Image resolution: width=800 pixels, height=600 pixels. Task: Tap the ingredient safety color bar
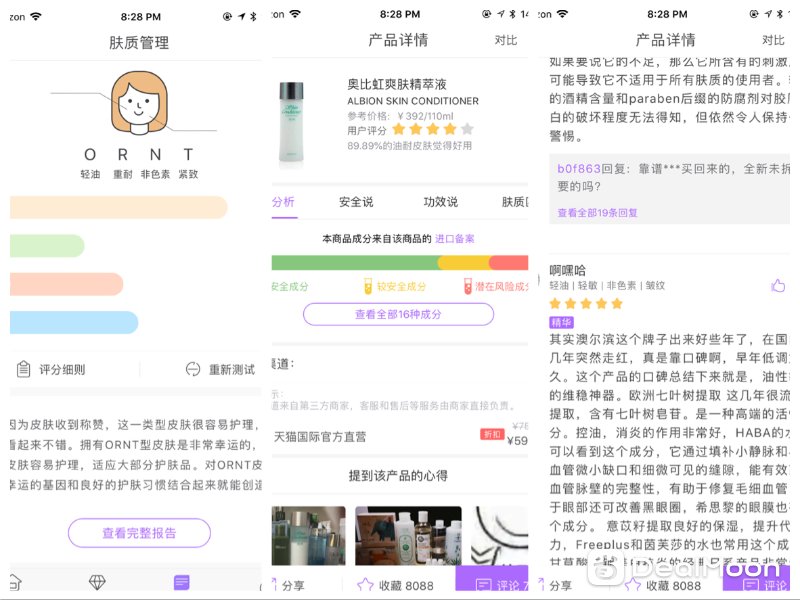tap(400, 262)
